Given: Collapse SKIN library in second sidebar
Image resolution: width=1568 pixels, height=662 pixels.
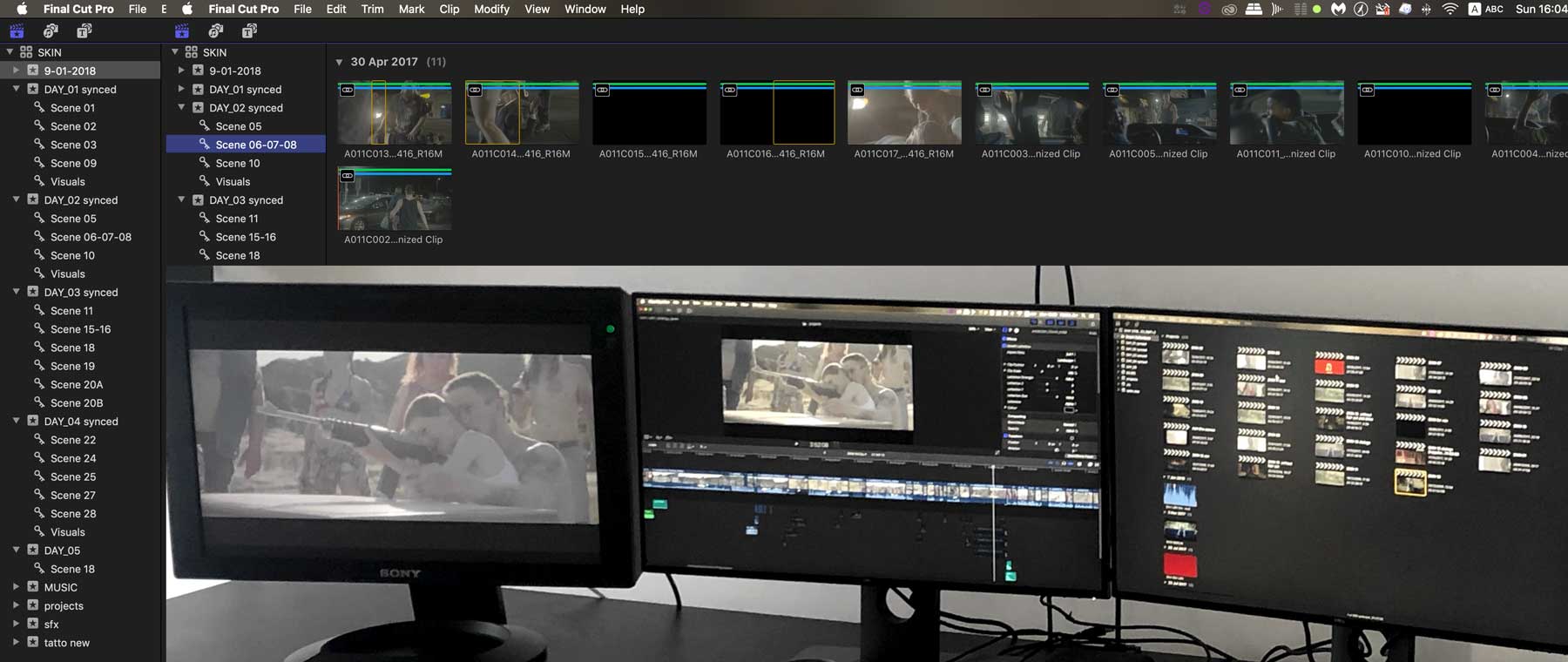Looking at the screenshot, I should 175,52.
